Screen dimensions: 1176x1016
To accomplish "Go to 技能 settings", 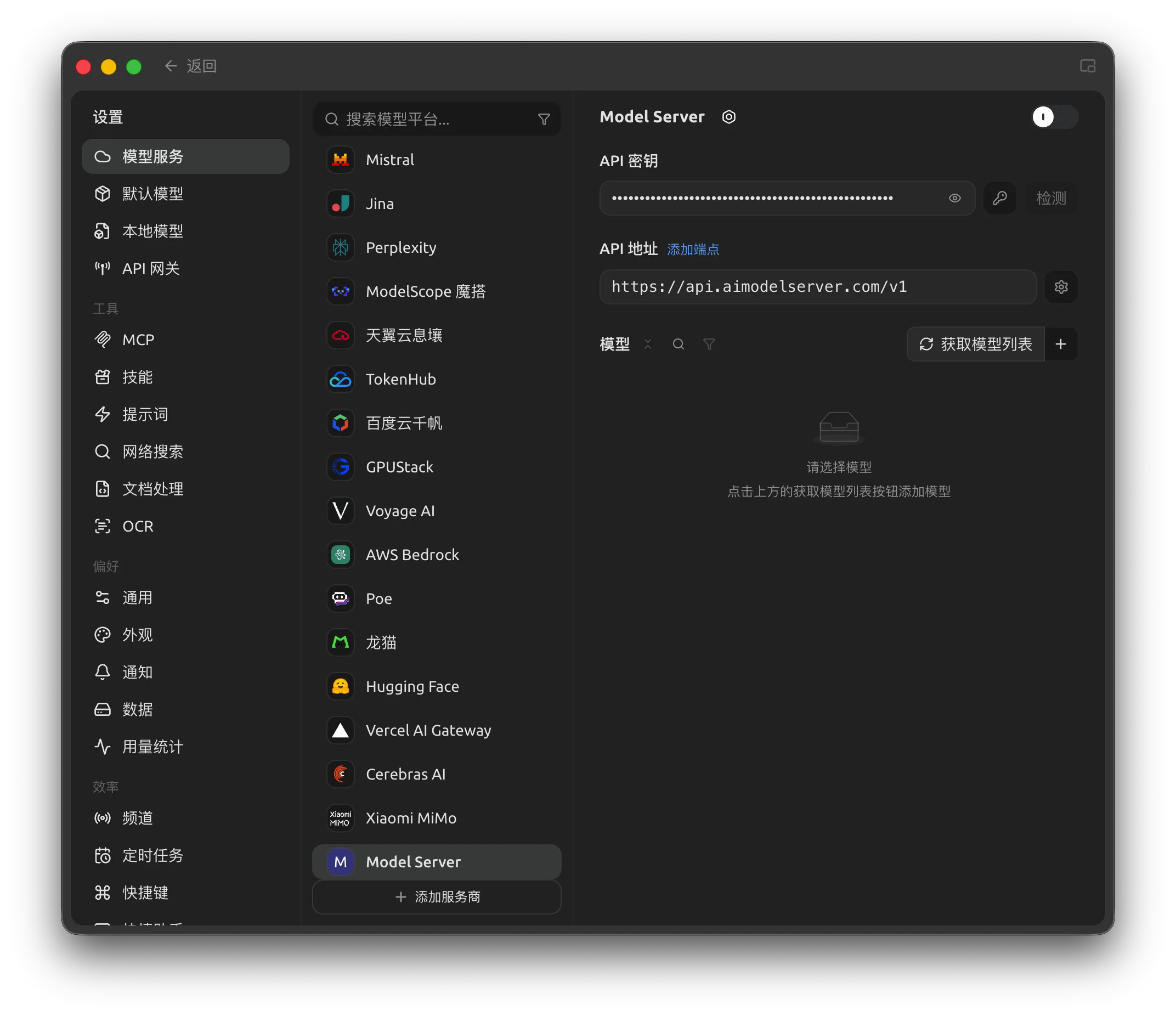I will coord(185,377).
